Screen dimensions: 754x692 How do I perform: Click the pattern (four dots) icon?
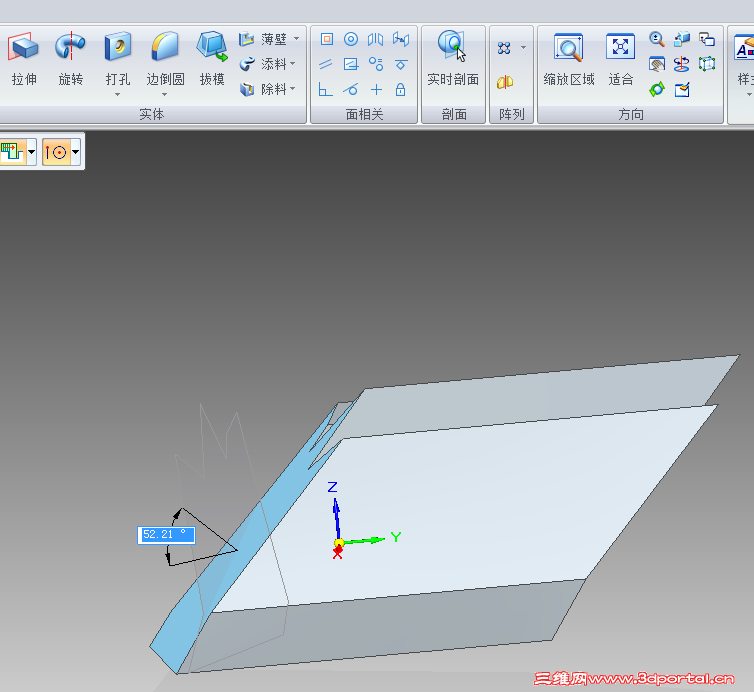tap(504, 48)
